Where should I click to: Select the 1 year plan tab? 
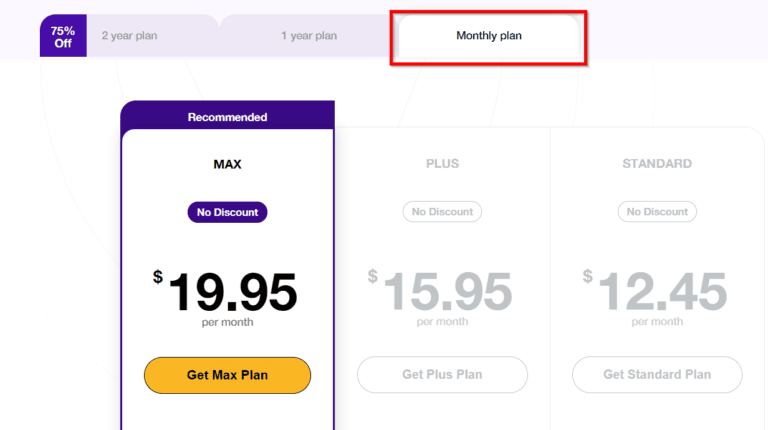(x=308, y=36)
